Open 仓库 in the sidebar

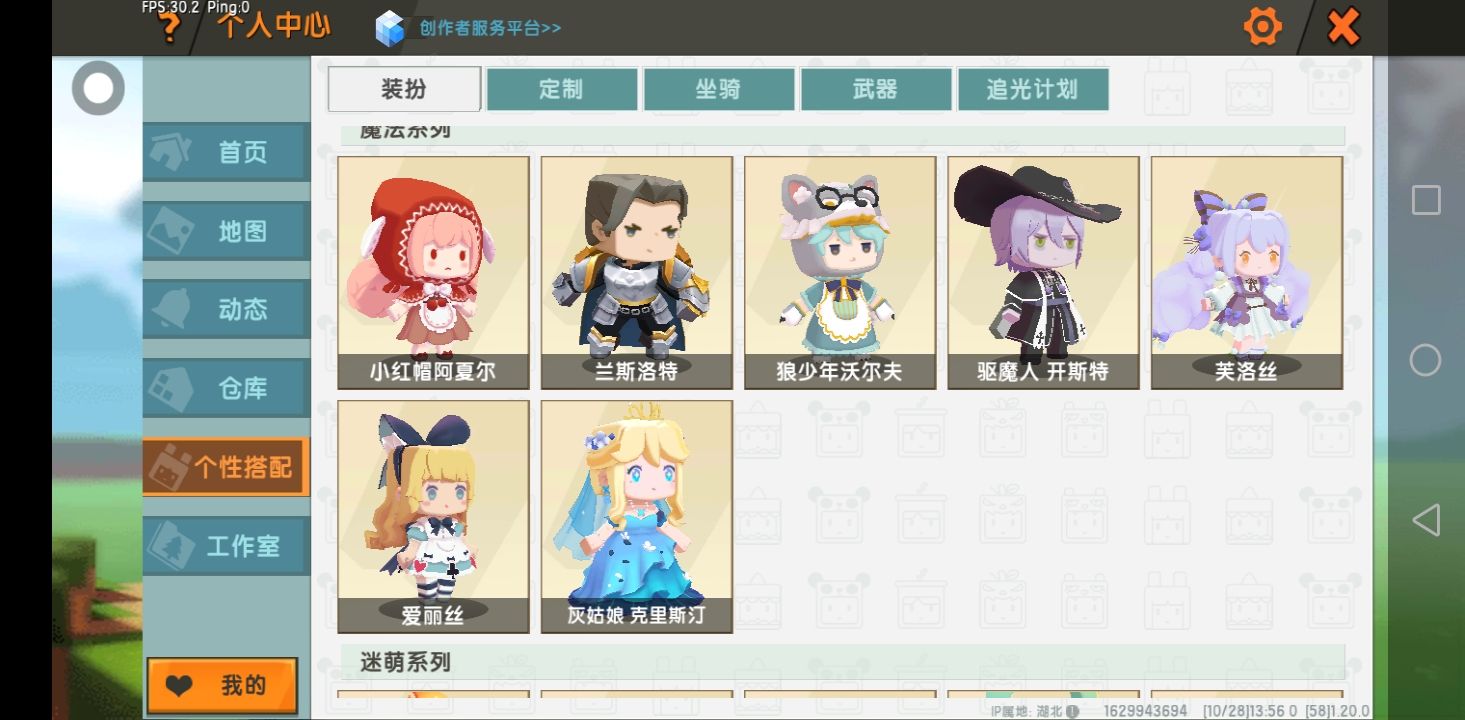[x=226, y=388]
